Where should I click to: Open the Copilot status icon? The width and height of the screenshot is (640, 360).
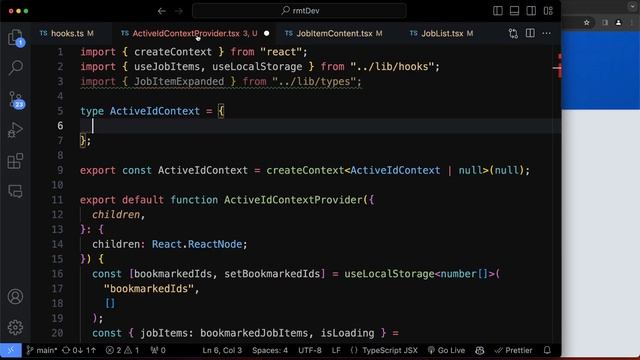click(480, 350)
